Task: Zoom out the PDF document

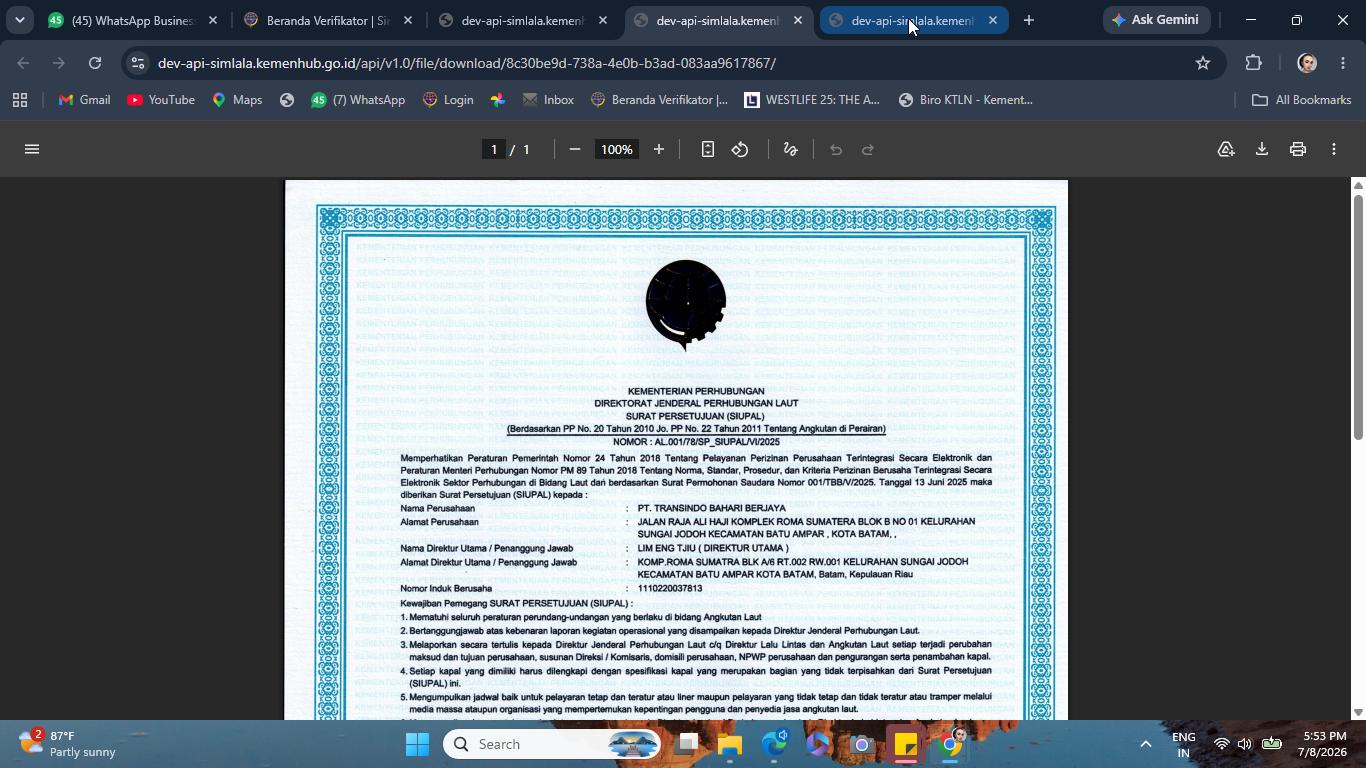Action: click(x=575, y=149)
